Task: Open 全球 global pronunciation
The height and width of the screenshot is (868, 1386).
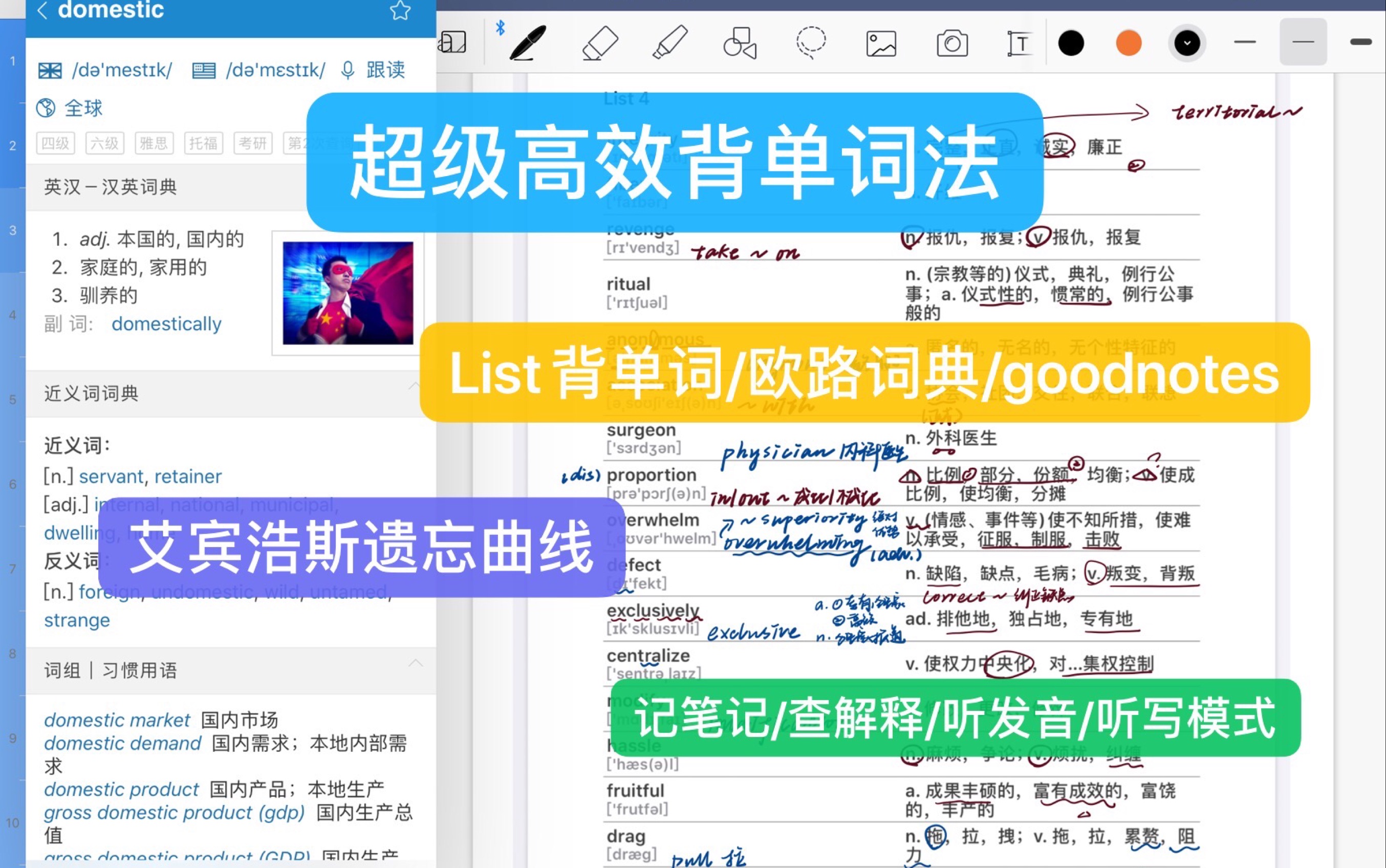Action: pos(70,107)
